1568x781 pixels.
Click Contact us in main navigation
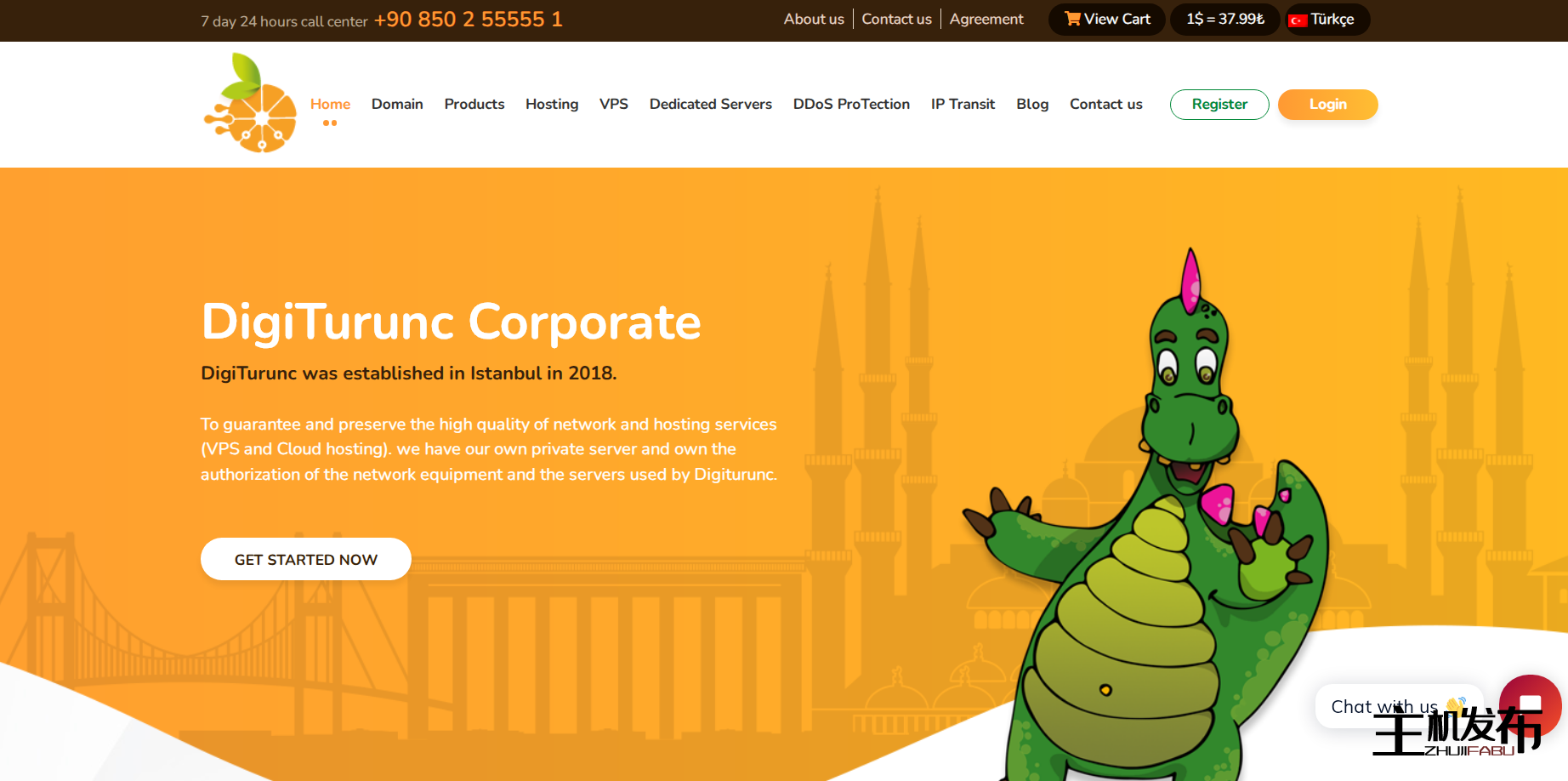click(1105, 104)
